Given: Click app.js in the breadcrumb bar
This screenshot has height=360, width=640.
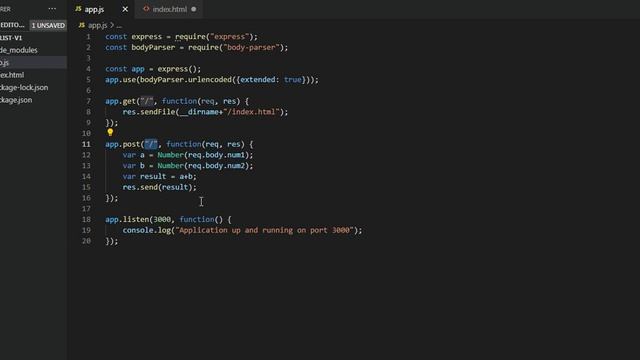Looking at the screenshot, I should point(98,25).
